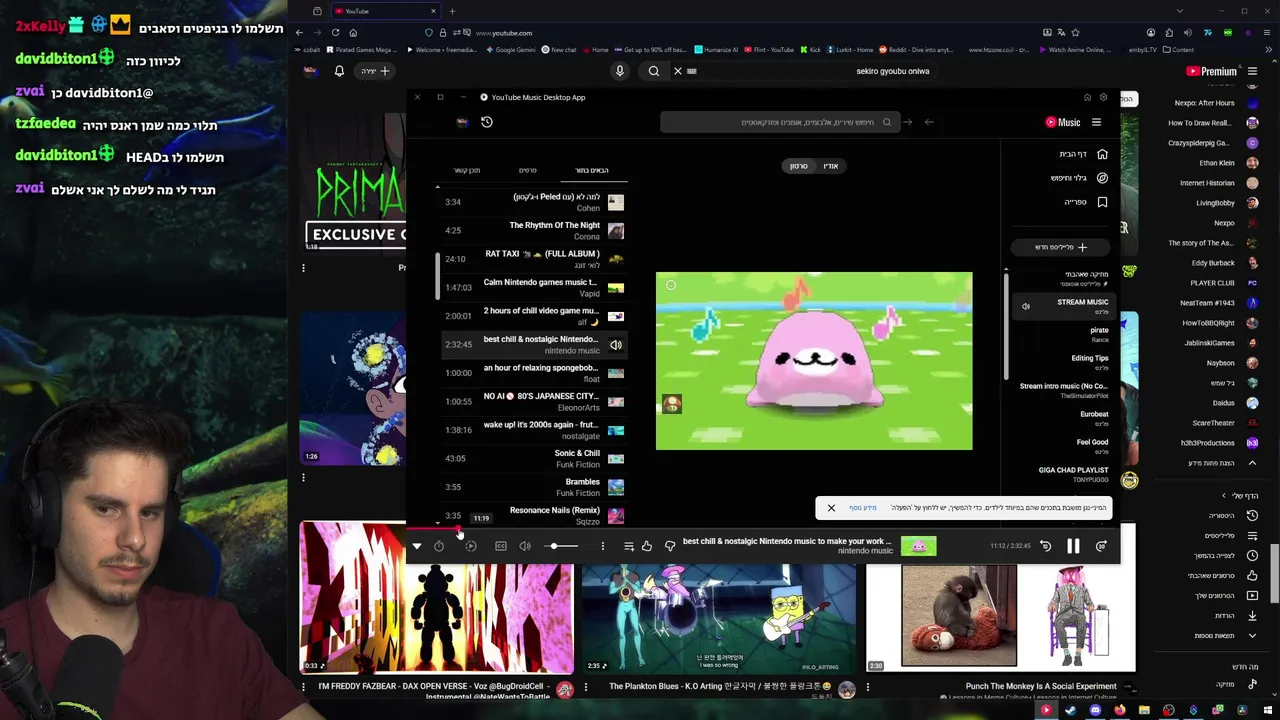Open more options three-dot menu in player bar
The width and height of the screenshot is (1280, 720).
tap(602, 546)
